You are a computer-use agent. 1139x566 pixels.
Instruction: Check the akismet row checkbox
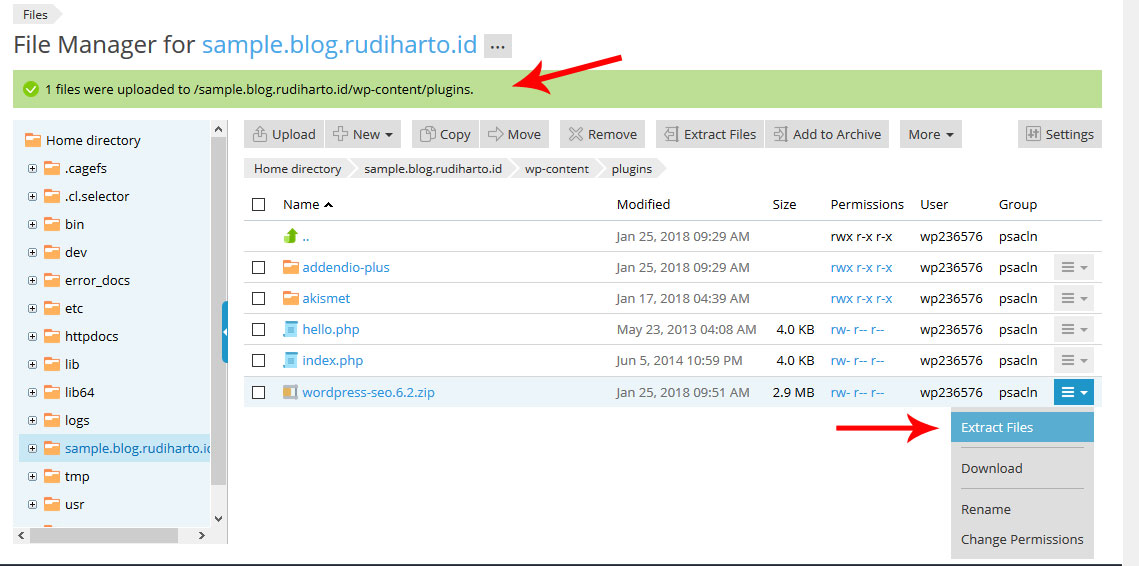[259, 299]
